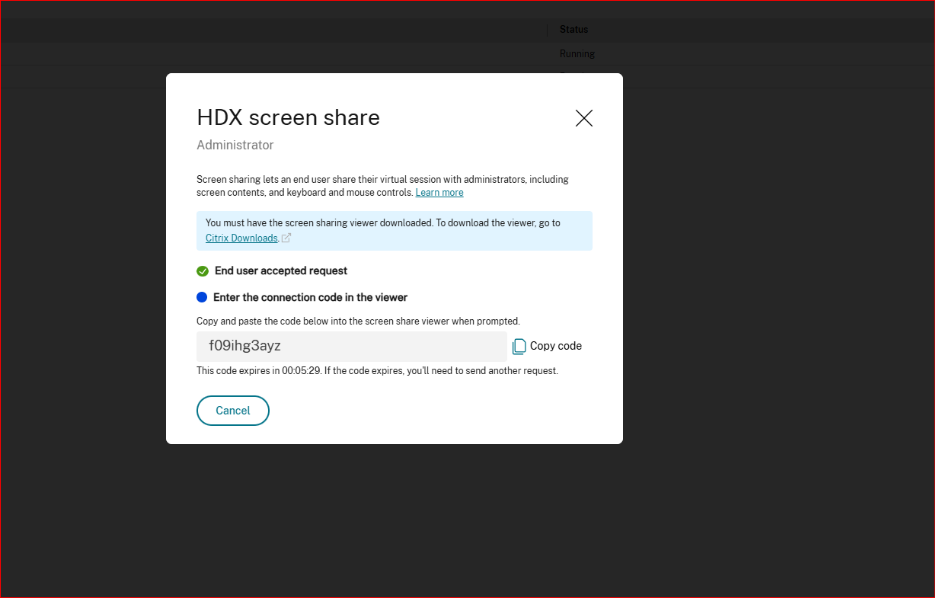Click the code expiration timer message
This screenshot has height=598, width=936.
coord(376,370)
